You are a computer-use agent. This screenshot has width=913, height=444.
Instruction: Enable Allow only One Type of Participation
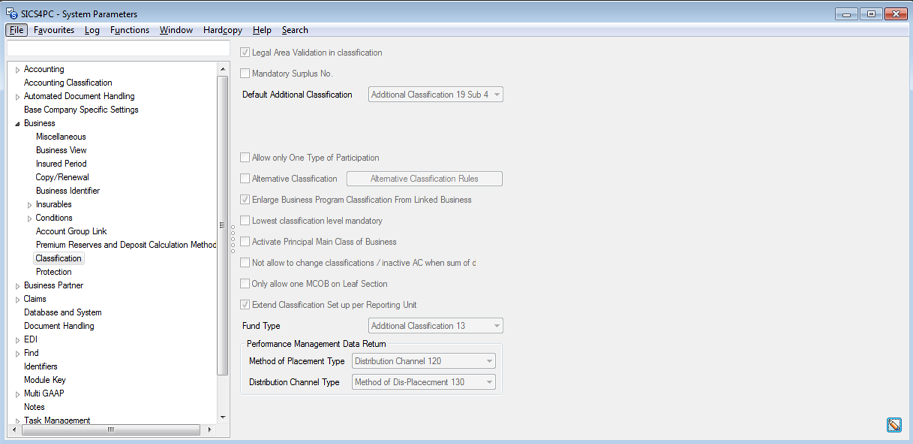(x=246, y=158)
